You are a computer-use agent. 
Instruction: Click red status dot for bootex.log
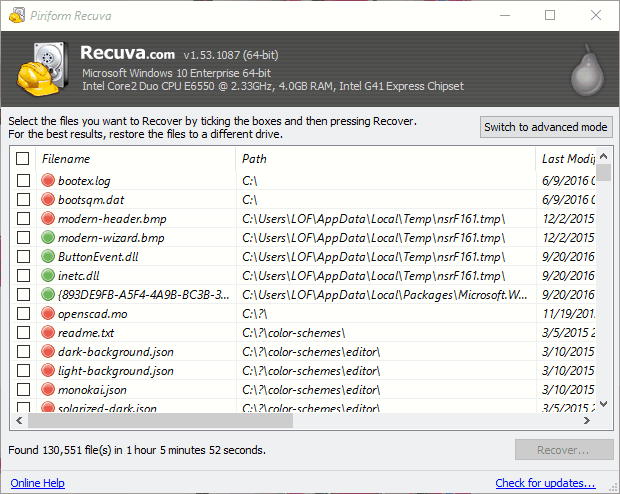(48, 180)
